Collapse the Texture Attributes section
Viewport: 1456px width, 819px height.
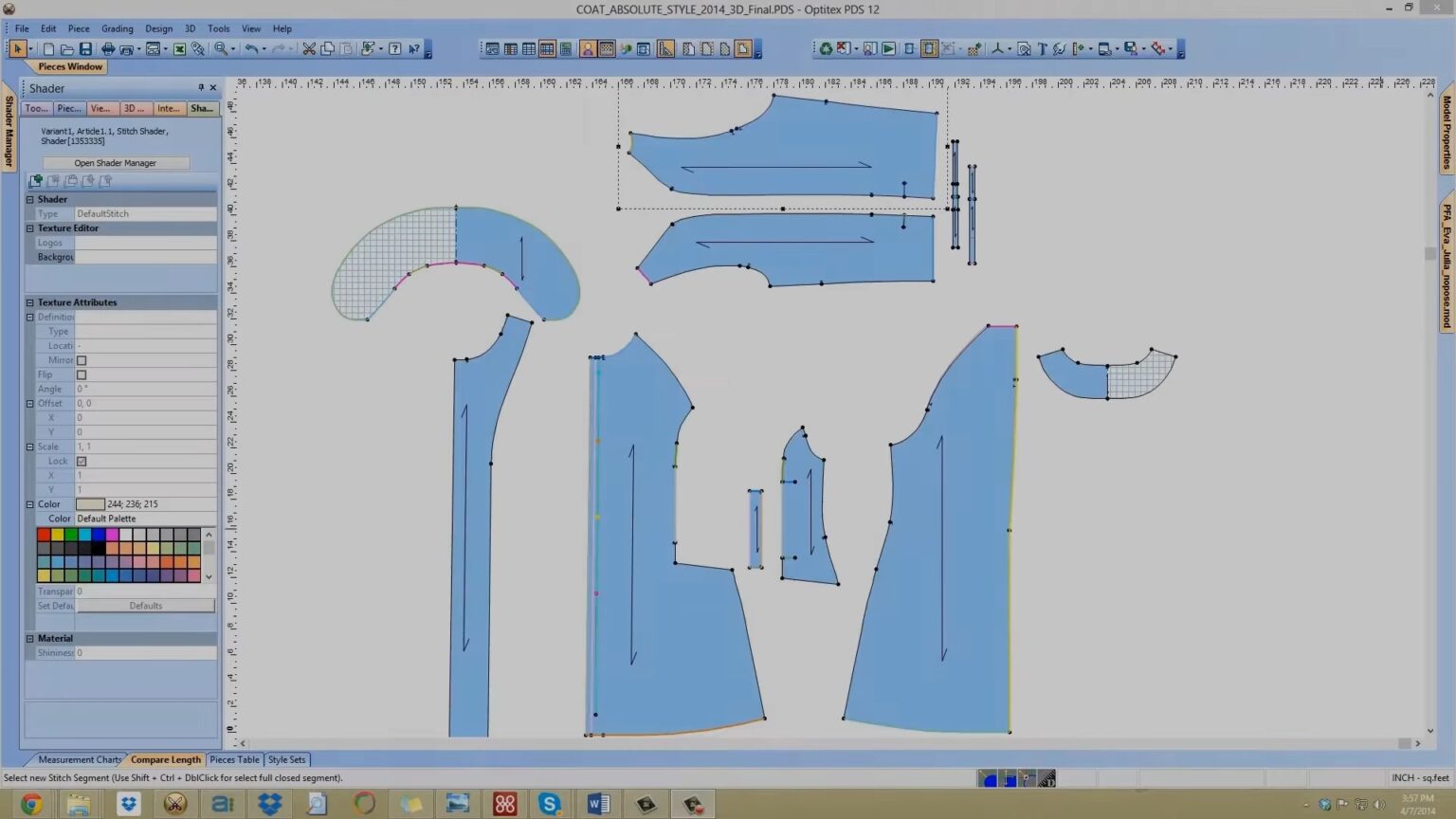[30, 301]
